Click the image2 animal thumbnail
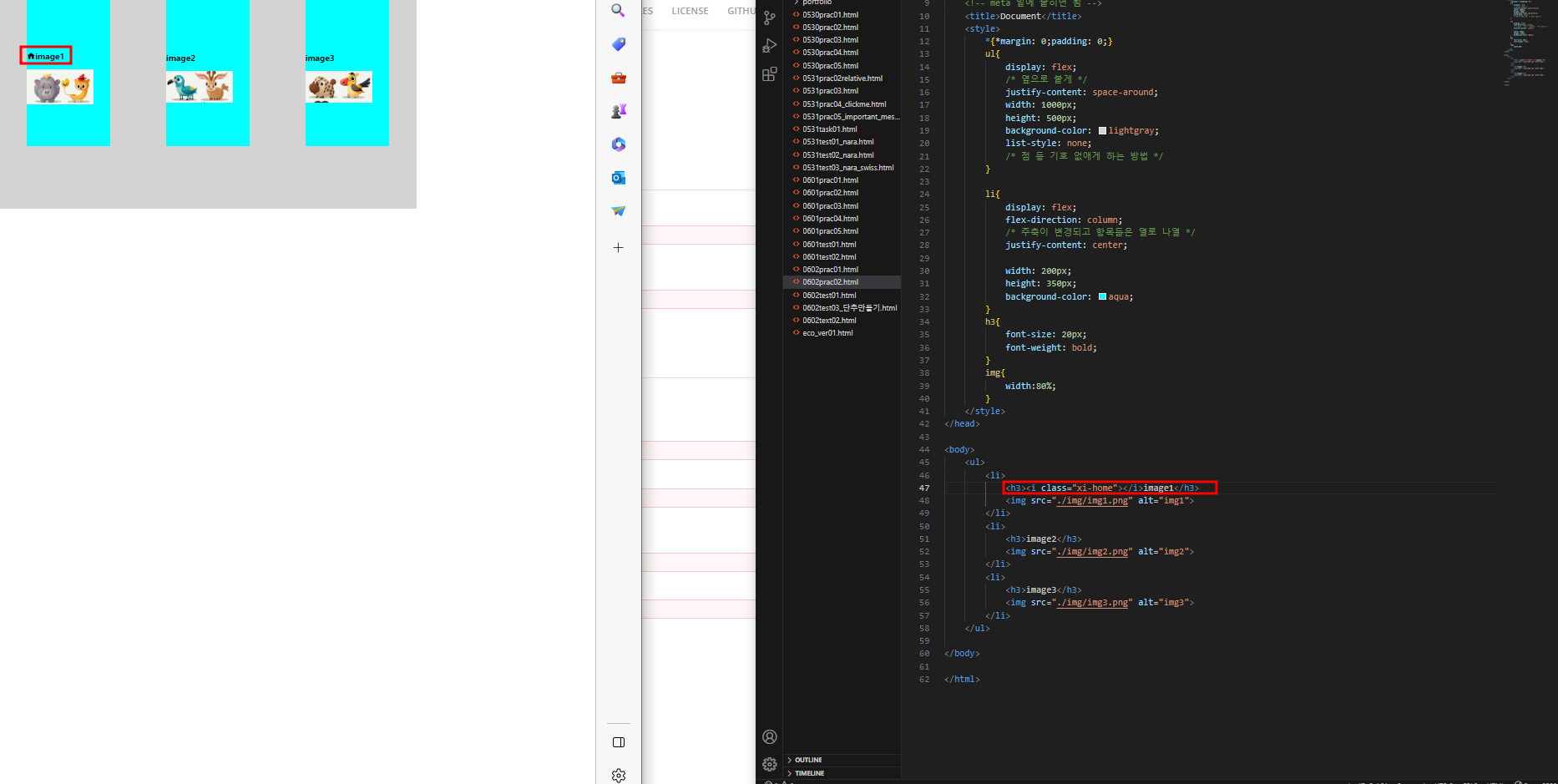The image size is (1558, 784). pos(200,87)
